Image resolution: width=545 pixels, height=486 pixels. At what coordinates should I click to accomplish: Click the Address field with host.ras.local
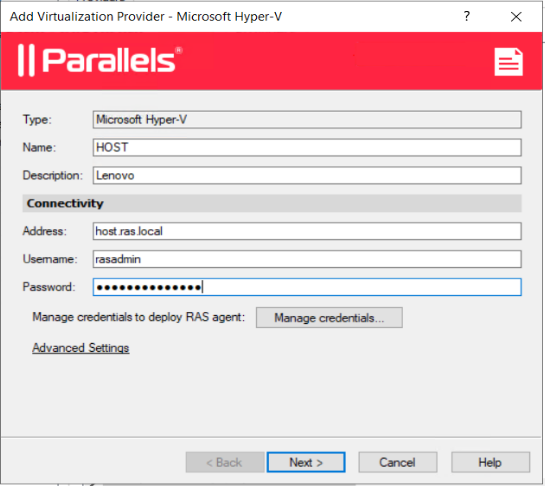[307, 231]
